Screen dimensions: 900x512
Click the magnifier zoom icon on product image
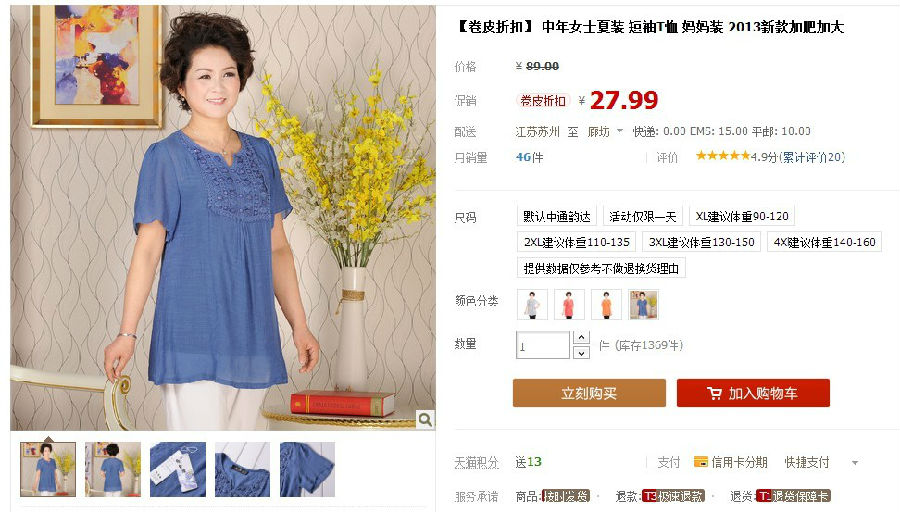[425, 420]
